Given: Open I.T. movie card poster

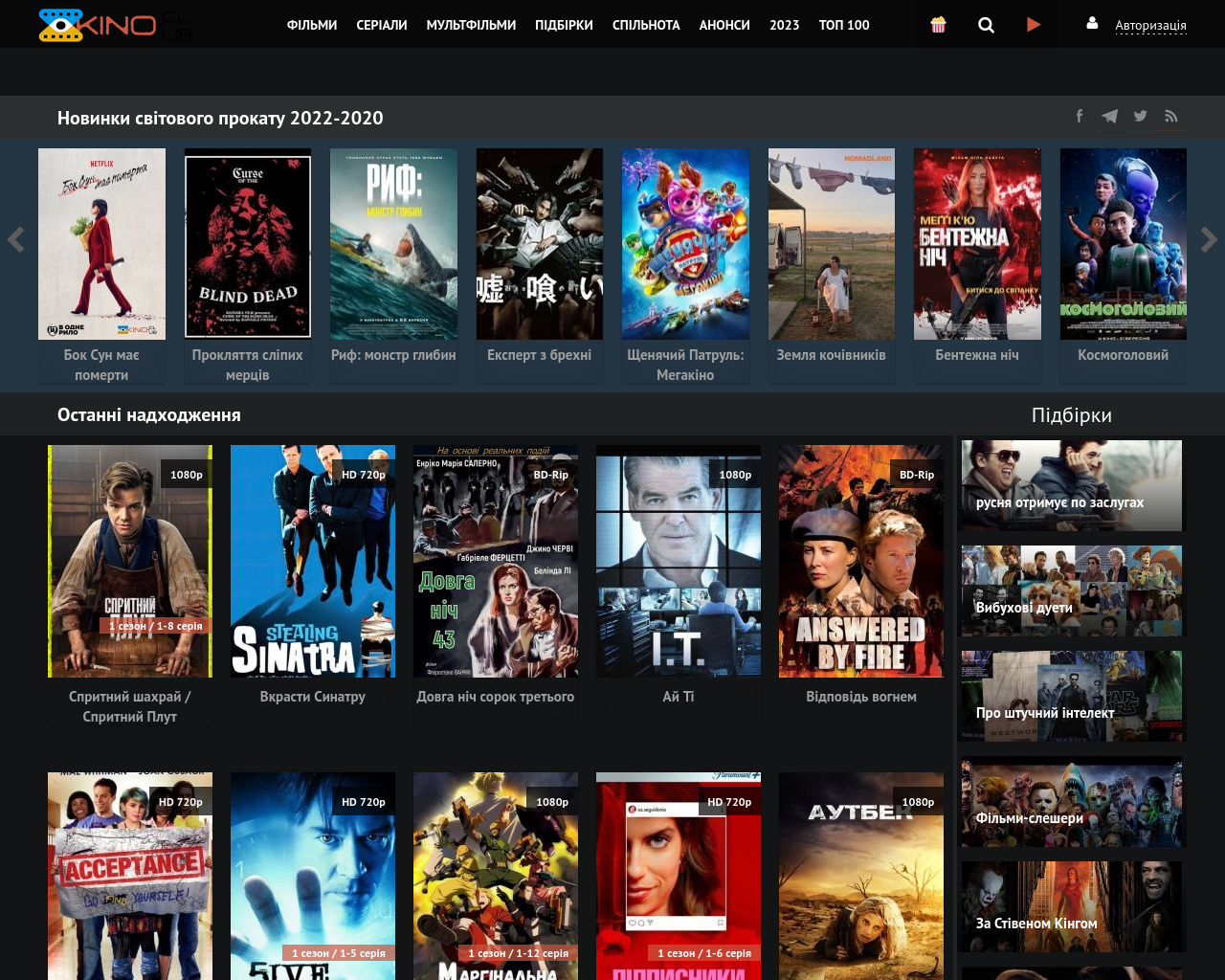Looking at the screenshot, I should [x=679, y=561].
